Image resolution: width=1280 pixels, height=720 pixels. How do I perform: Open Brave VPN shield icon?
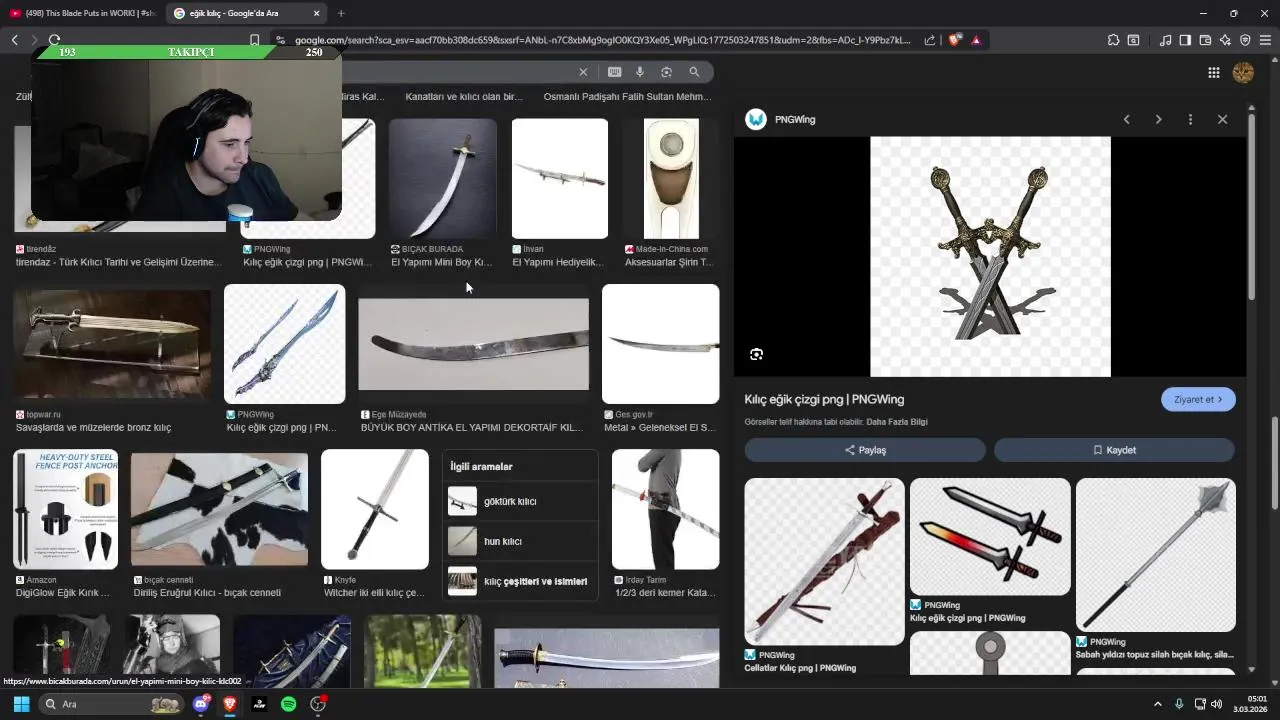pyautogui.click(x=1245, y=40)
